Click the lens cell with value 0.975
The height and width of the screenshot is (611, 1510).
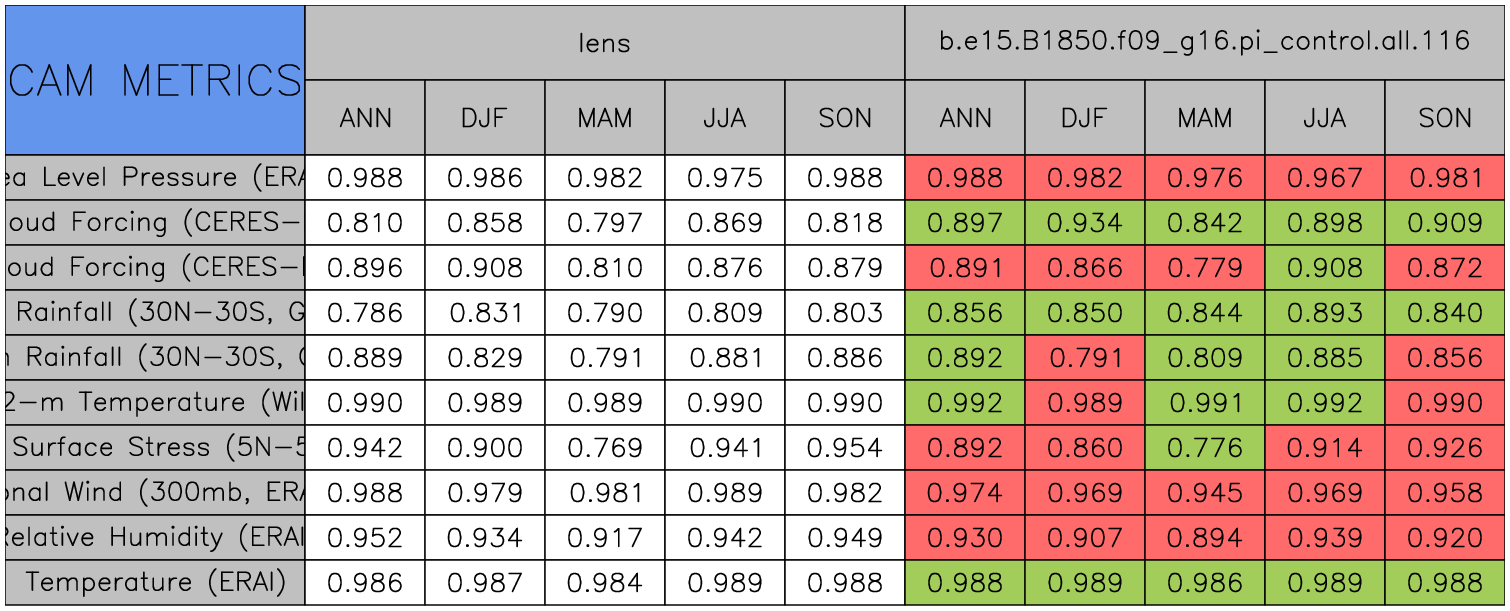724,178
